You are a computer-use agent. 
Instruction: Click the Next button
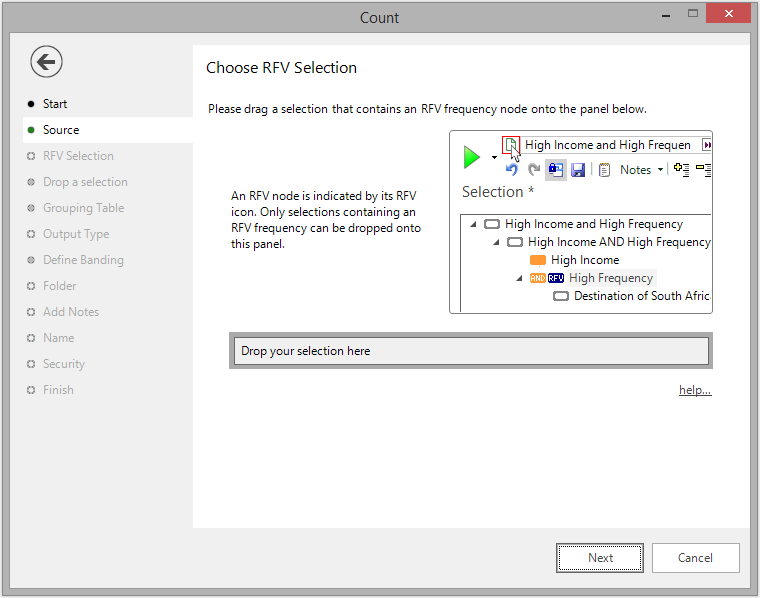pos(600,558)
